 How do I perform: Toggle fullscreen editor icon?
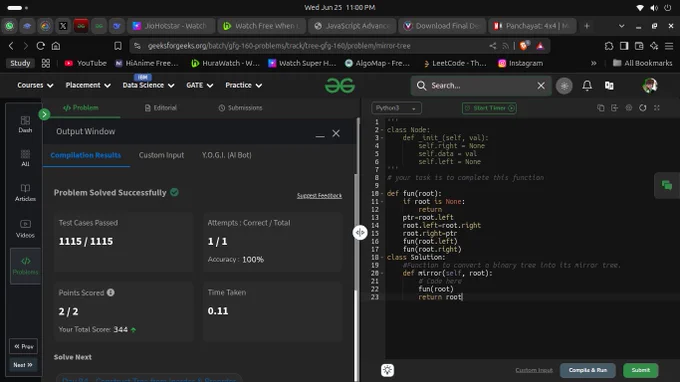pyautogui.click(x=657, y=108)
